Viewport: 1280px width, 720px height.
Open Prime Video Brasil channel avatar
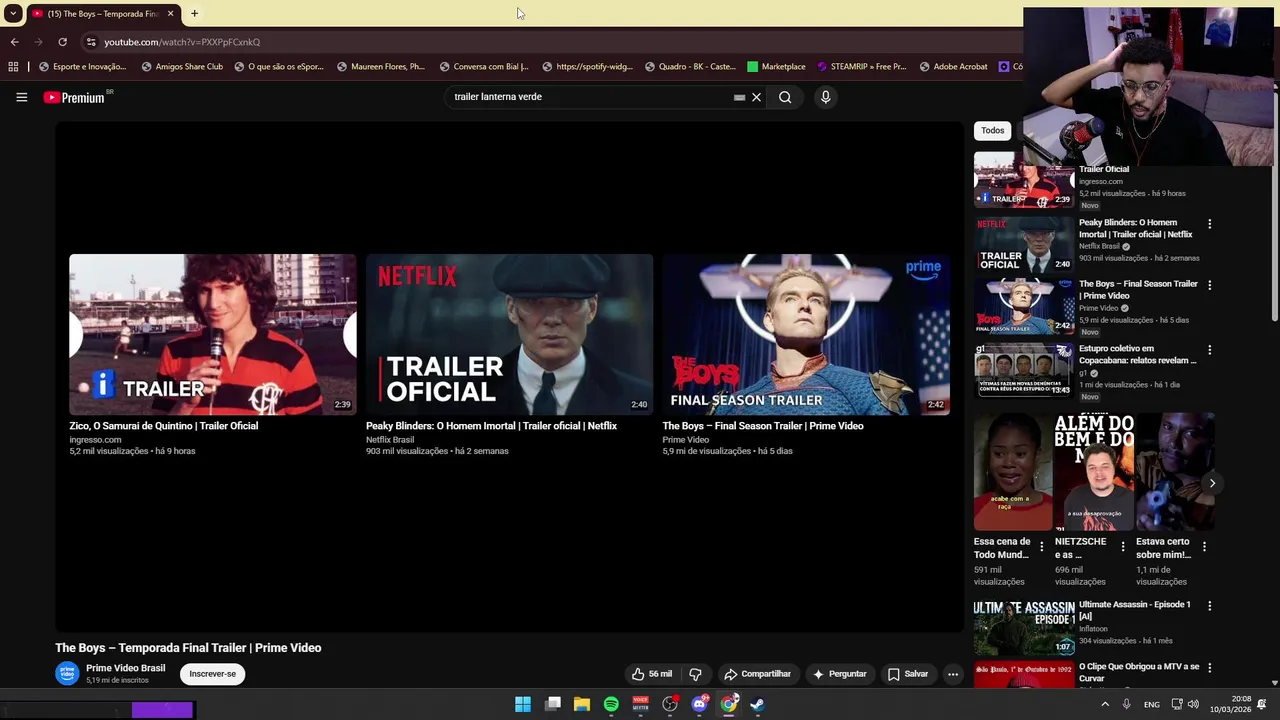point(67,673)
